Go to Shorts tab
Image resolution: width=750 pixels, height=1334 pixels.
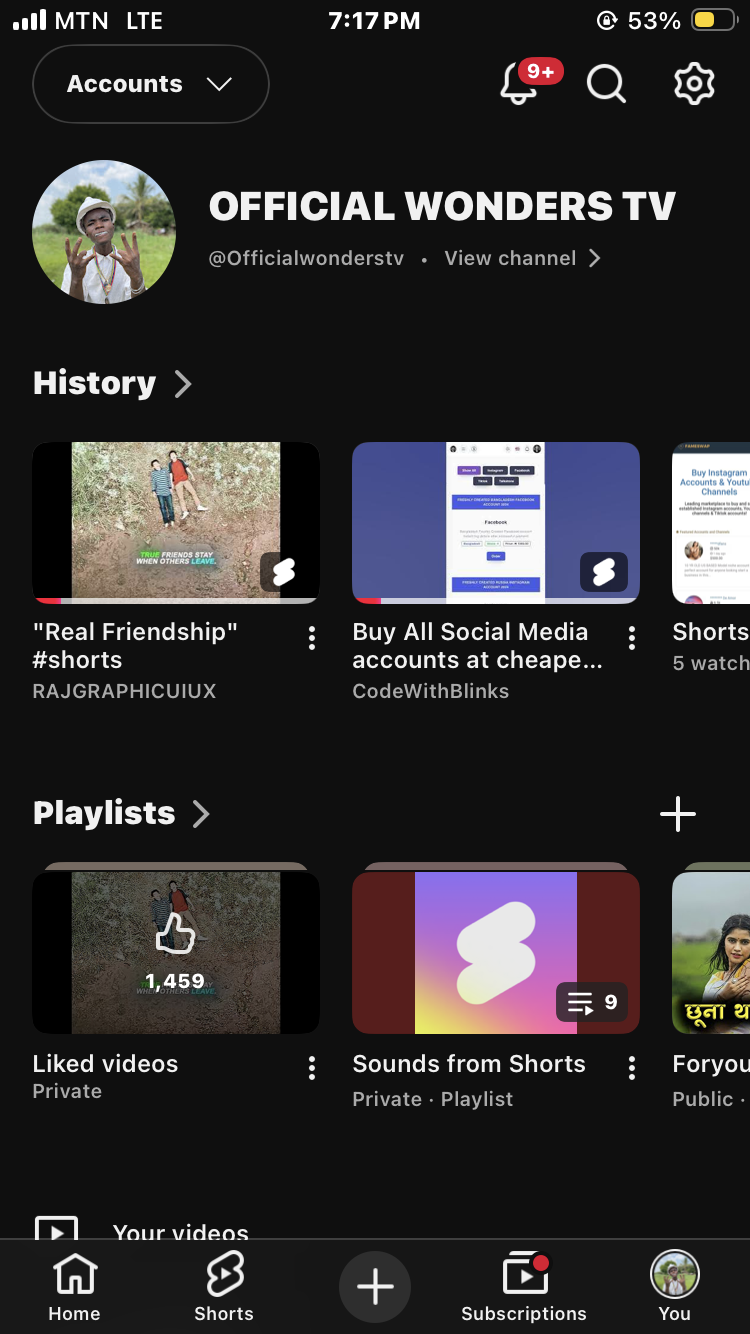point(224,1288)
